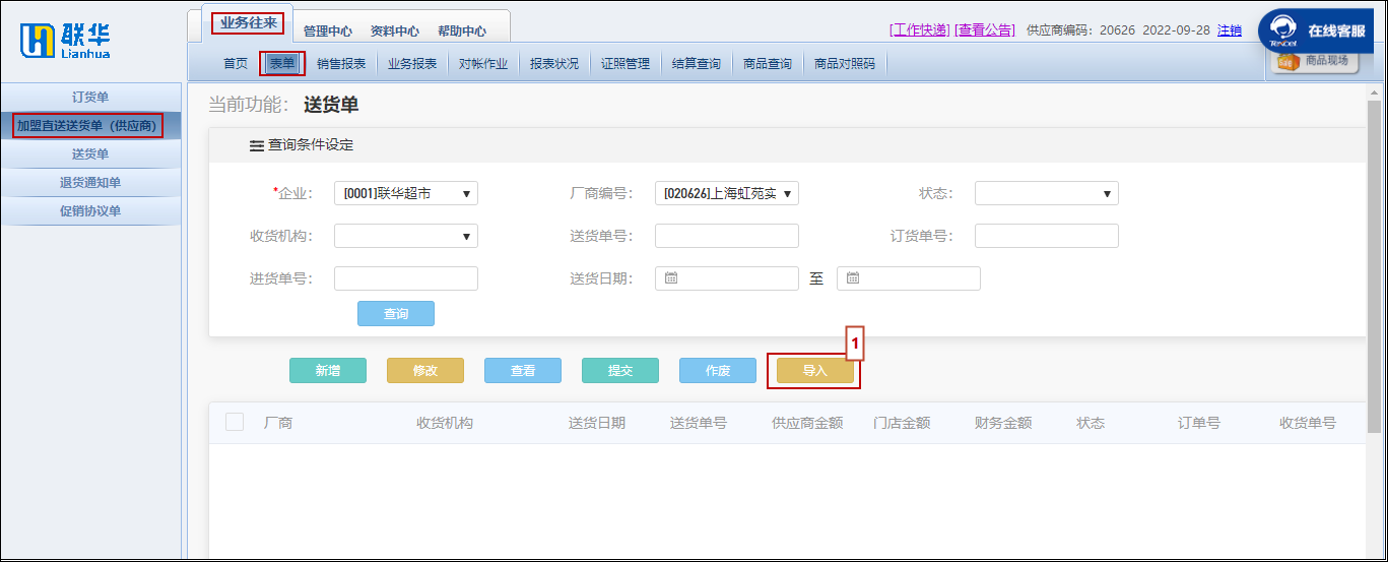Click the 厂商 column header
1388x562 pixels.
(x=278, y=423)
